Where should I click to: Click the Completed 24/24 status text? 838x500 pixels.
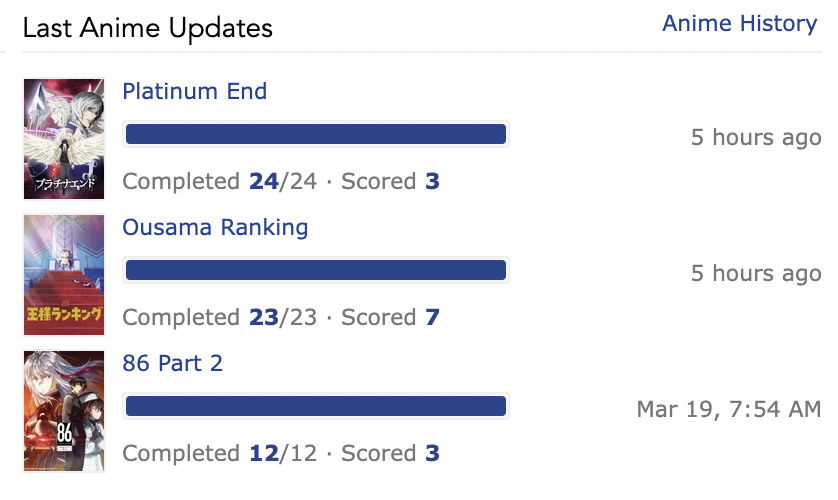click(220, 181)
